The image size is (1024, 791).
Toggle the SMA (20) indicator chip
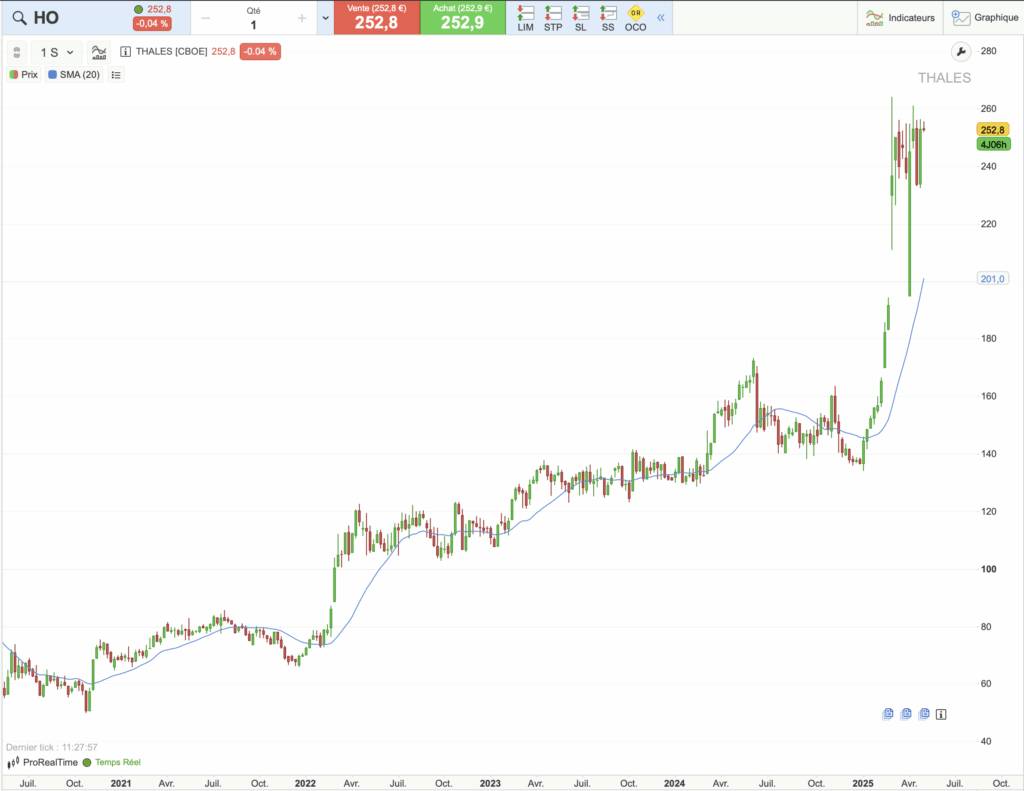pyautogui.click(x=74, y=74)
